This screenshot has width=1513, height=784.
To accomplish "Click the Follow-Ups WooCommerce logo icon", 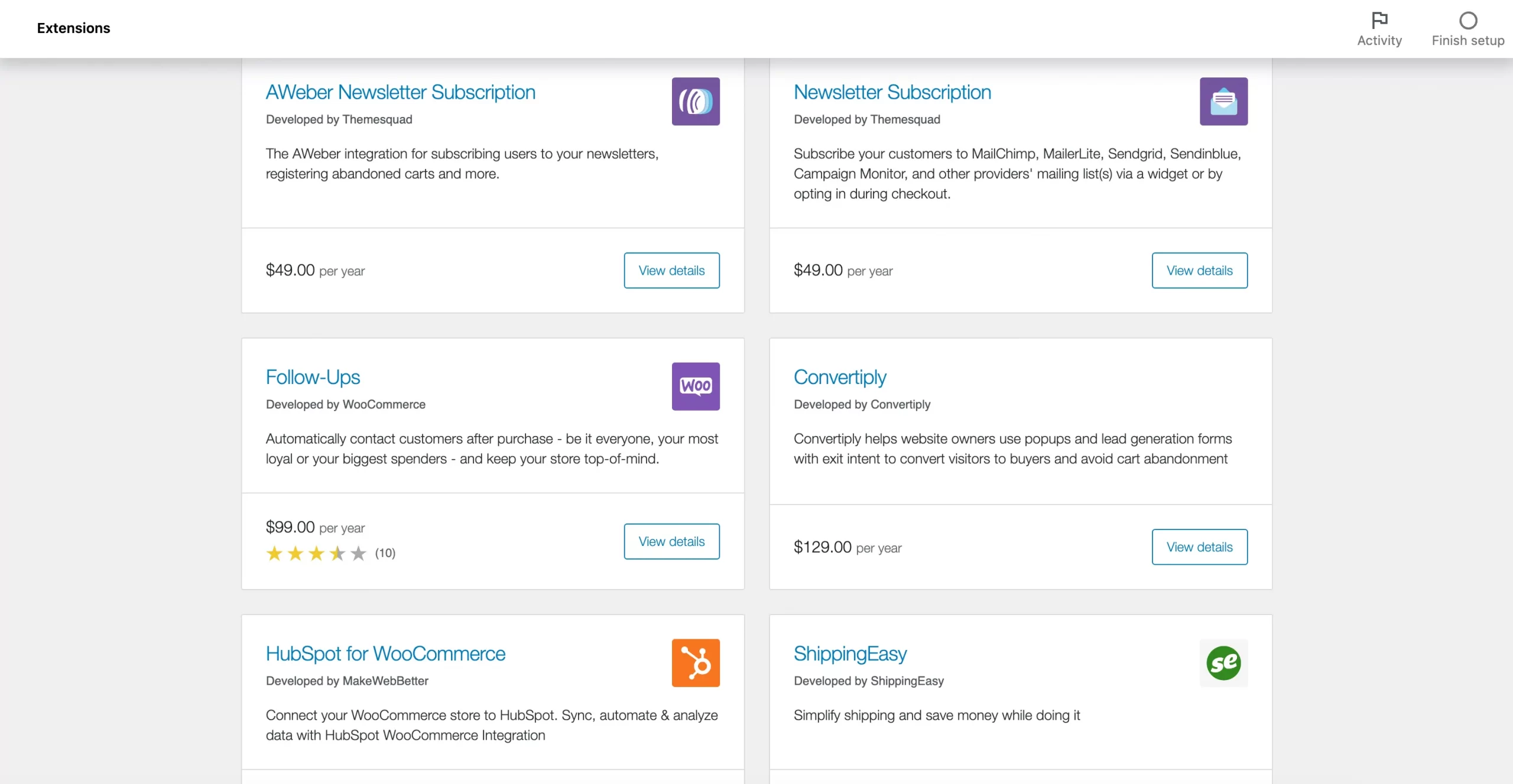I will click(x=696, y=386).
